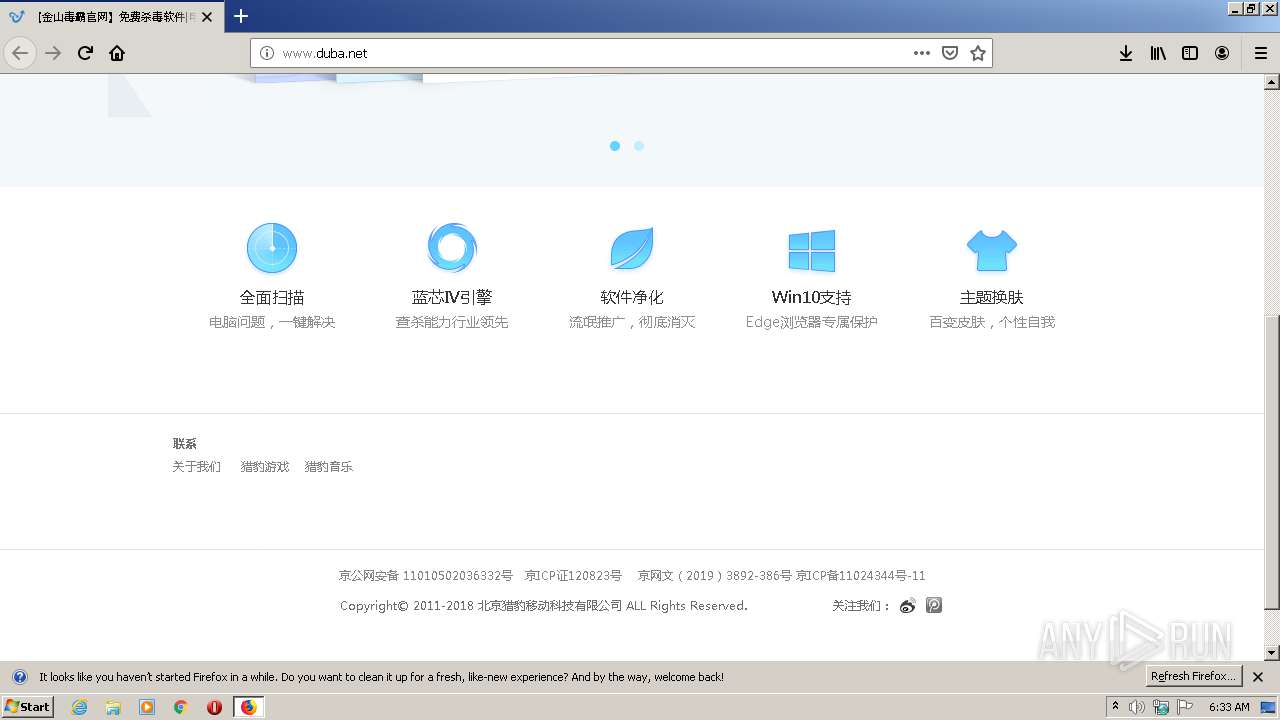
Task: Open the downloads arrow icon
Action: tap(1126, 53)
